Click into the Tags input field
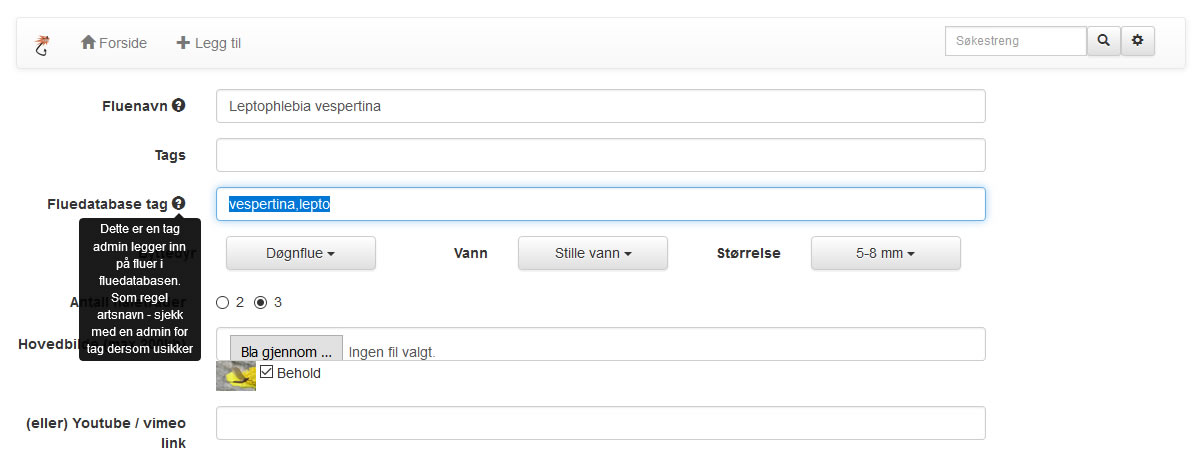The height and width of the screenshot is (460, 1199). (x=600, y=155)
